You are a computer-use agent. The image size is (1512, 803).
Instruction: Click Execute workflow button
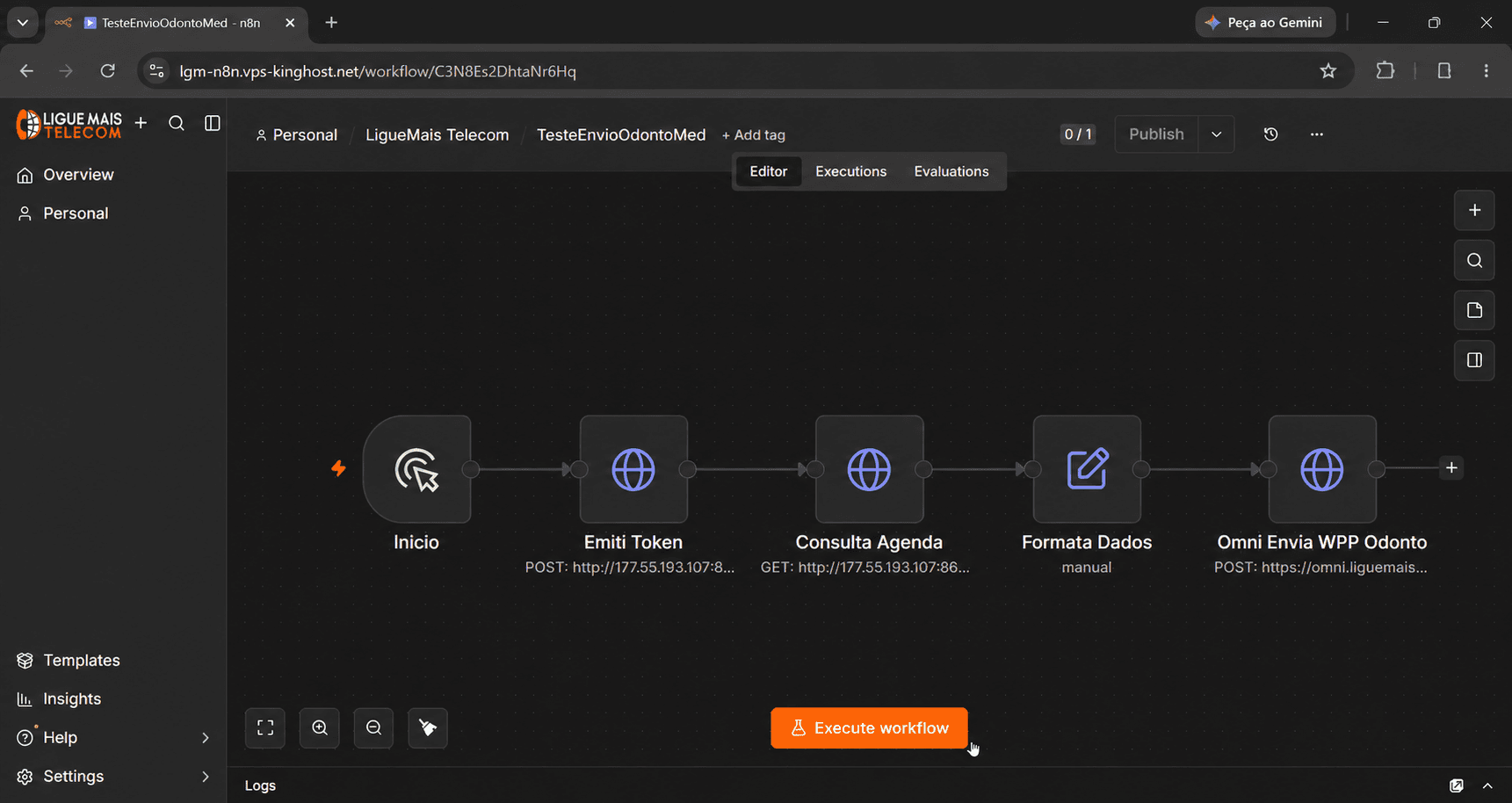click(869, 728)
